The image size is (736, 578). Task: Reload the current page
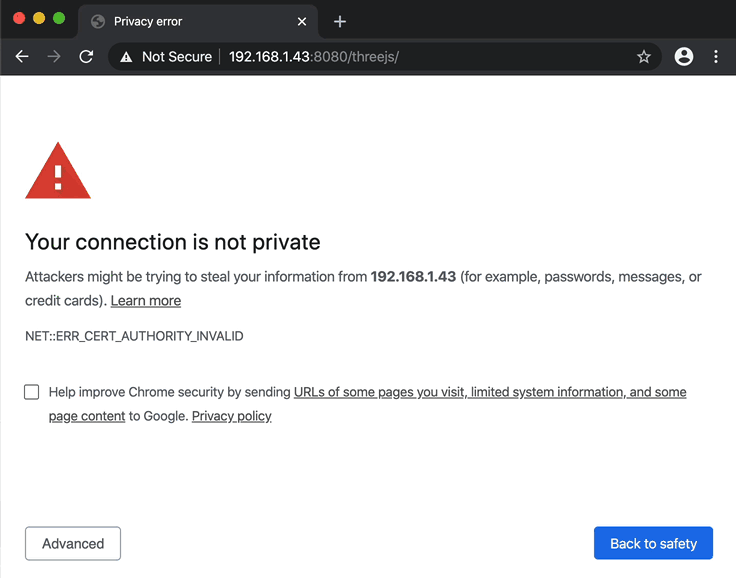tap(86, 57)
